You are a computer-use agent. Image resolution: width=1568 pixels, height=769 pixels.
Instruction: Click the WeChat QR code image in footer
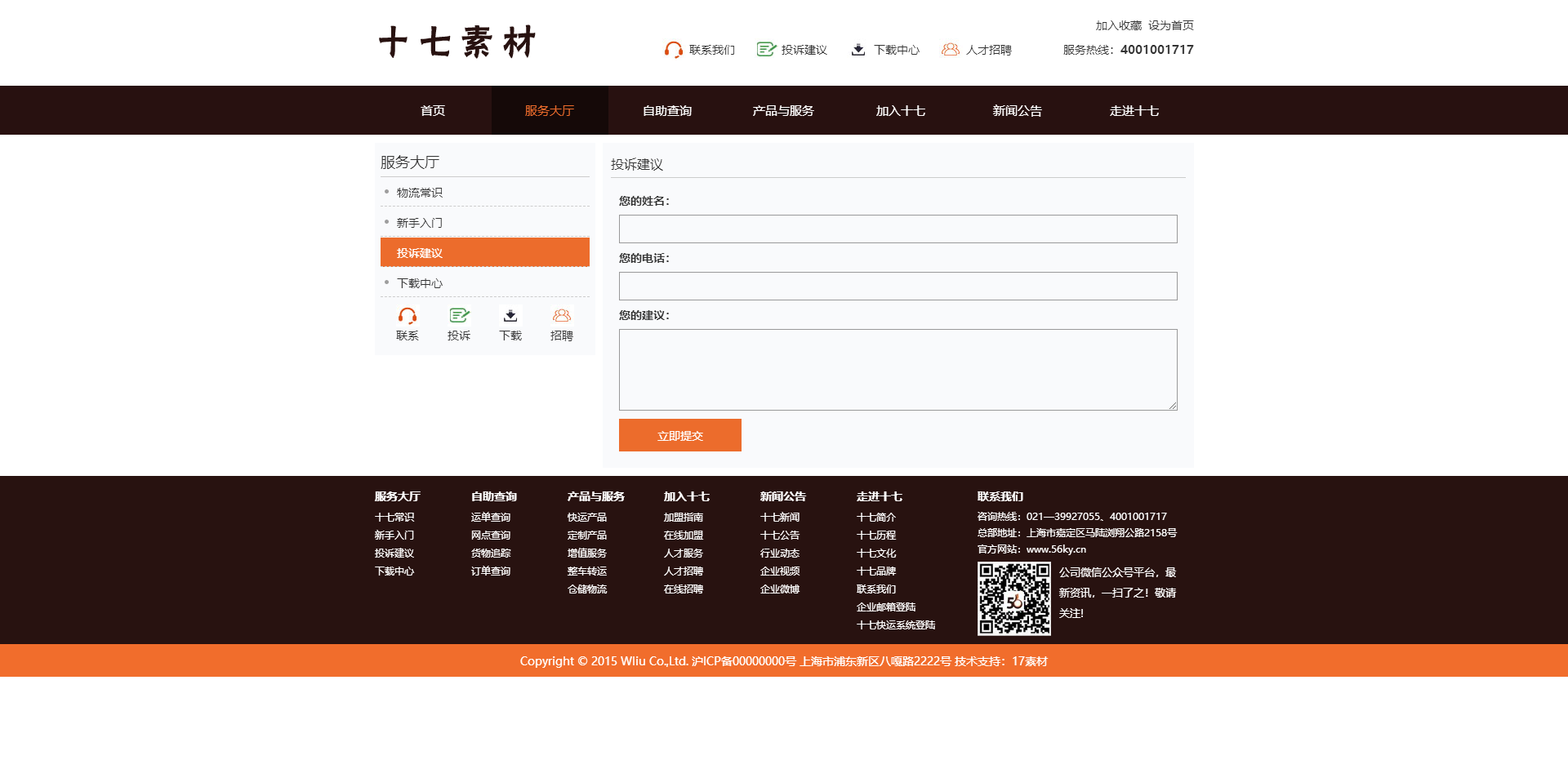1013,599
